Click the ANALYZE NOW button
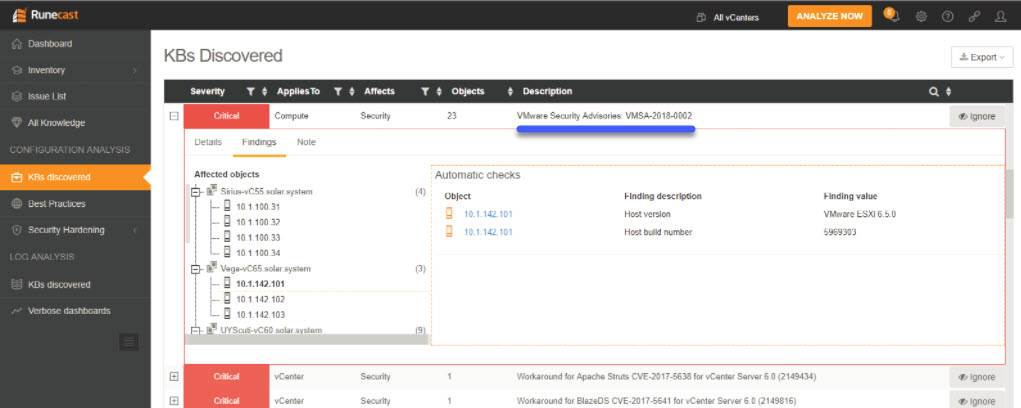This screenshot has height=408, width=1021. point(830,16)
